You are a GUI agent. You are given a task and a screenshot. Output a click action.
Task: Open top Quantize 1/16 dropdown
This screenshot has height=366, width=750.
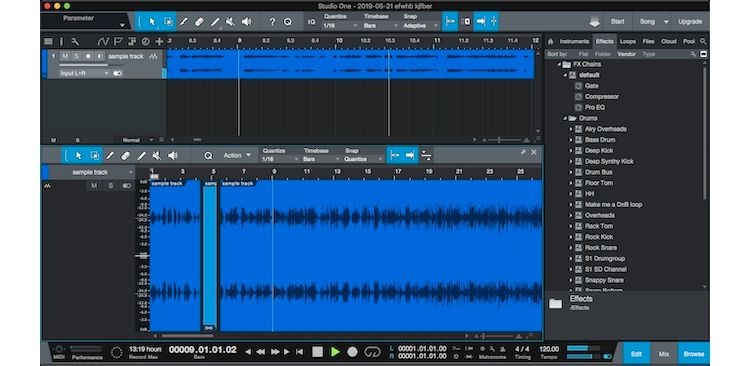click(x=341, y=26)
